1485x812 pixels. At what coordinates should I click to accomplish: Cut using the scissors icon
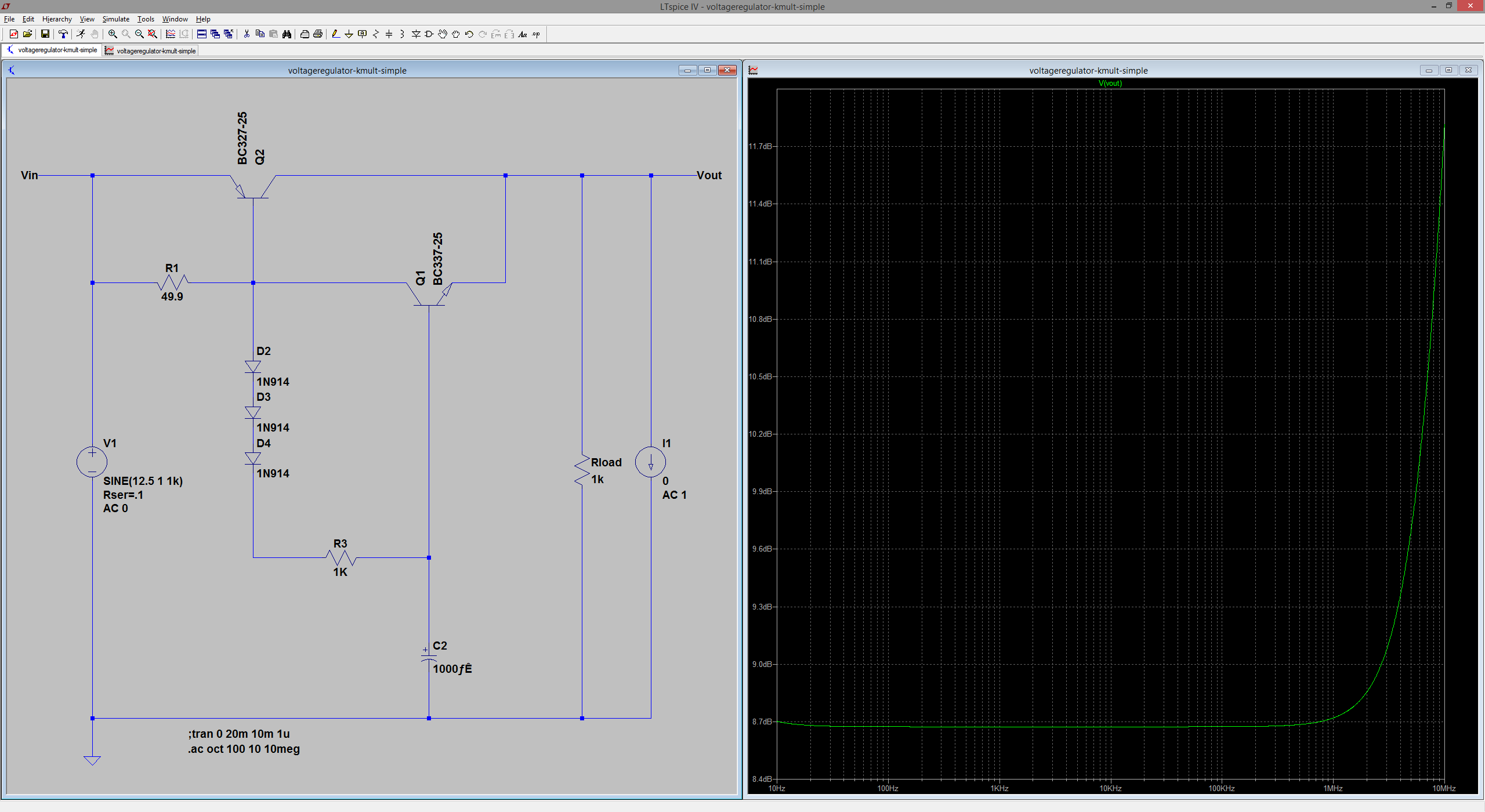pyautogui.click(x=247, y=34)
